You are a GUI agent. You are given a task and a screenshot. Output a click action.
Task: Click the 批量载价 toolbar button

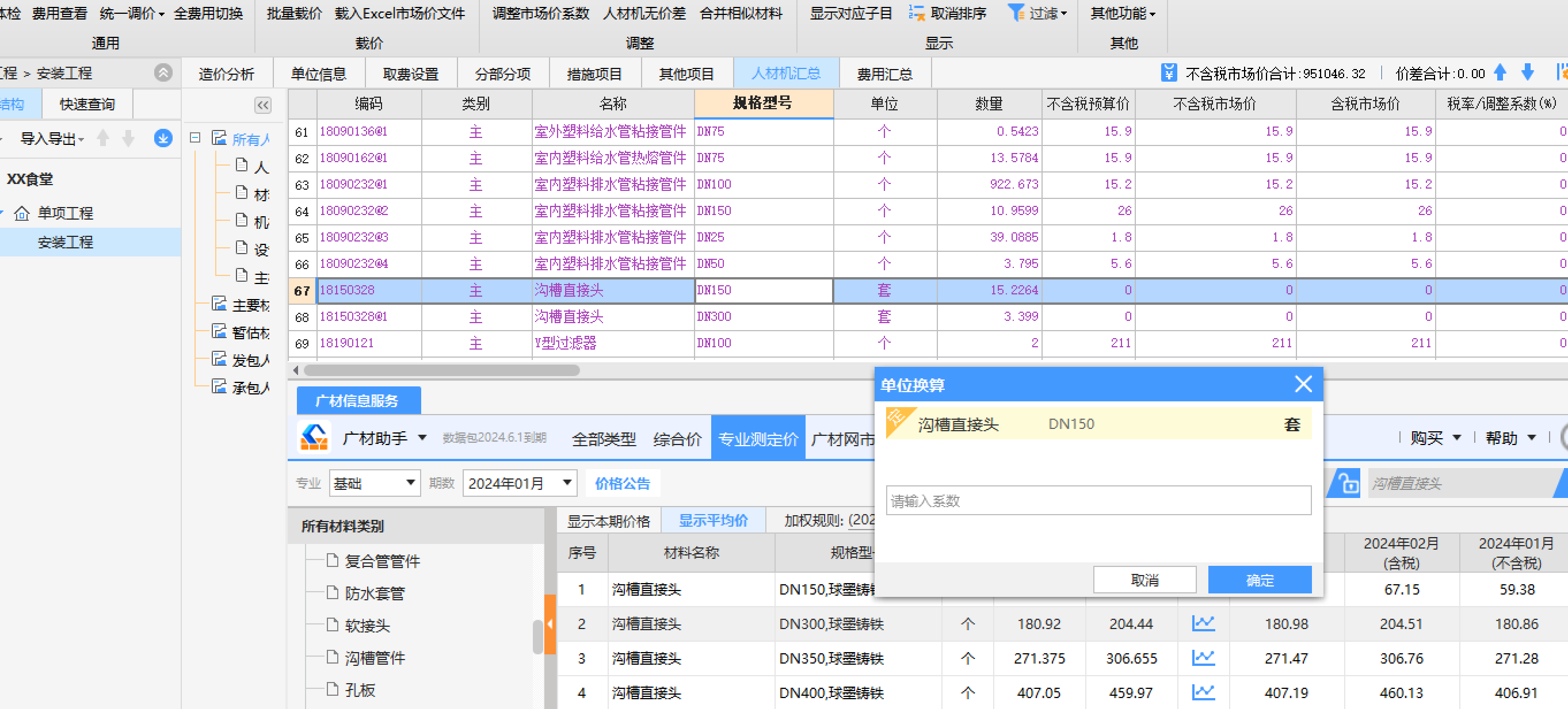294,13
